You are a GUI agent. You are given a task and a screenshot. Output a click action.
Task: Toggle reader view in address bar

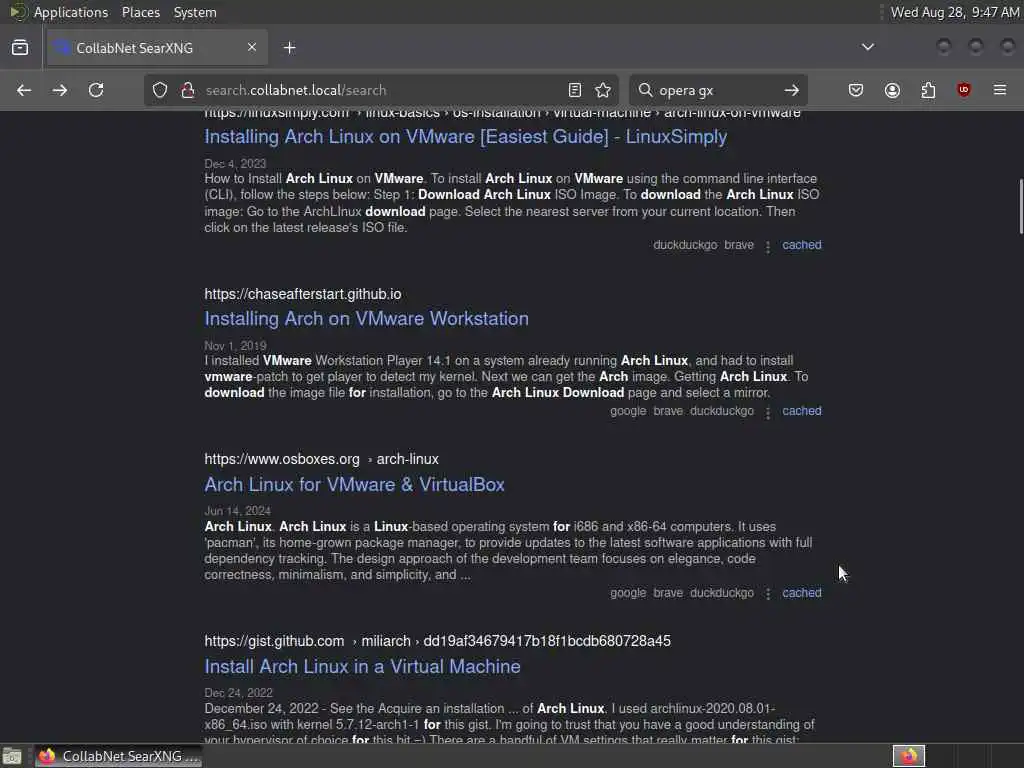pyautogui.click(x=575, y=90)
